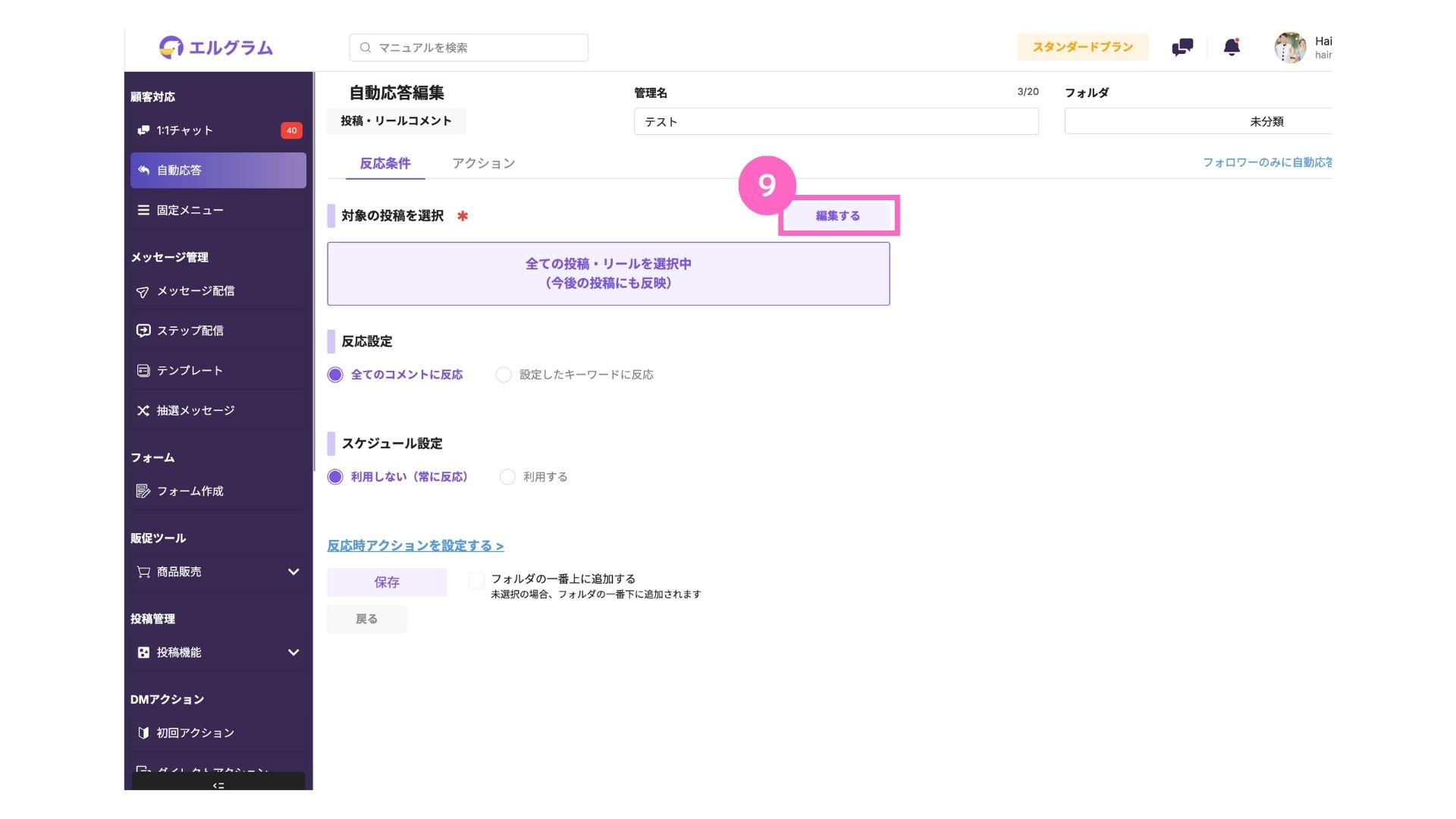Click フォロワーのみに自動応答 link

point(1267,162)
